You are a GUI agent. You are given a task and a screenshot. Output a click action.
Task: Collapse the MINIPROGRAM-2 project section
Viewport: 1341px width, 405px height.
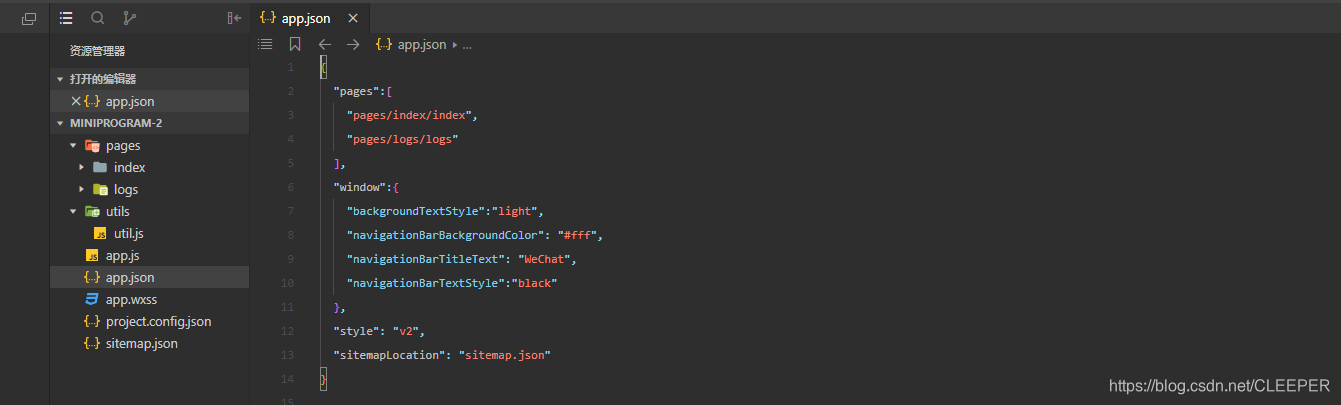(60, 123)
